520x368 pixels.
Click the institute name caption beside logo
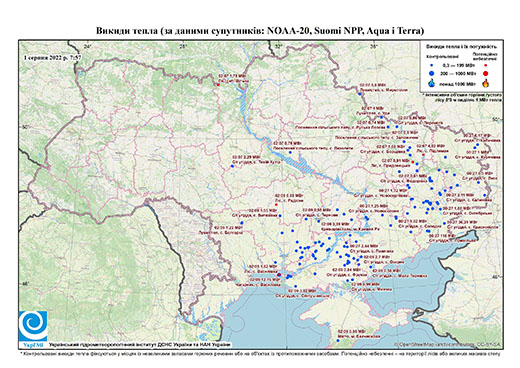140,344
